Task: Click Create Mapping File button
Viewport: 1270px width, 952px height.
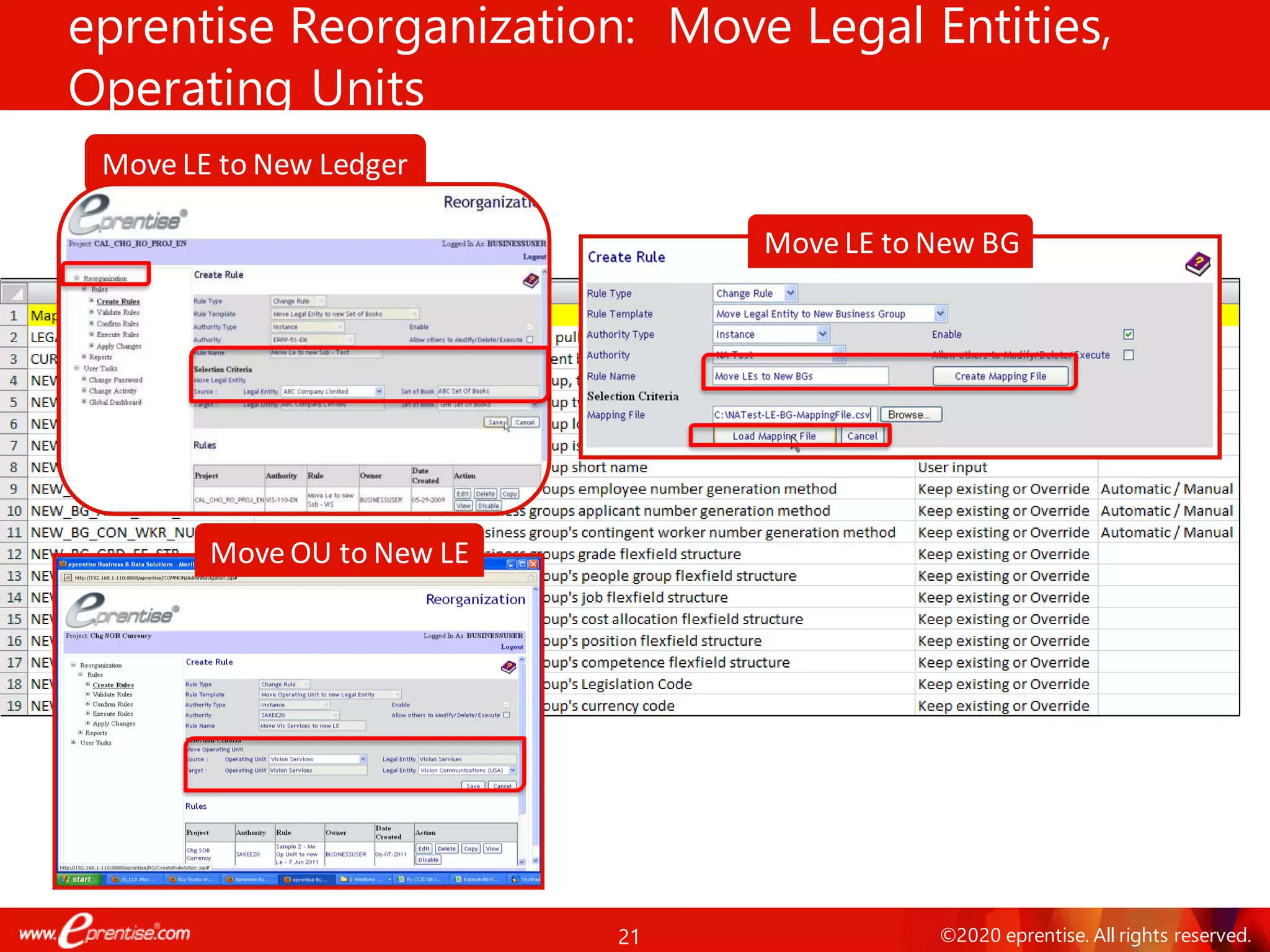Action: coord(1000,376)
